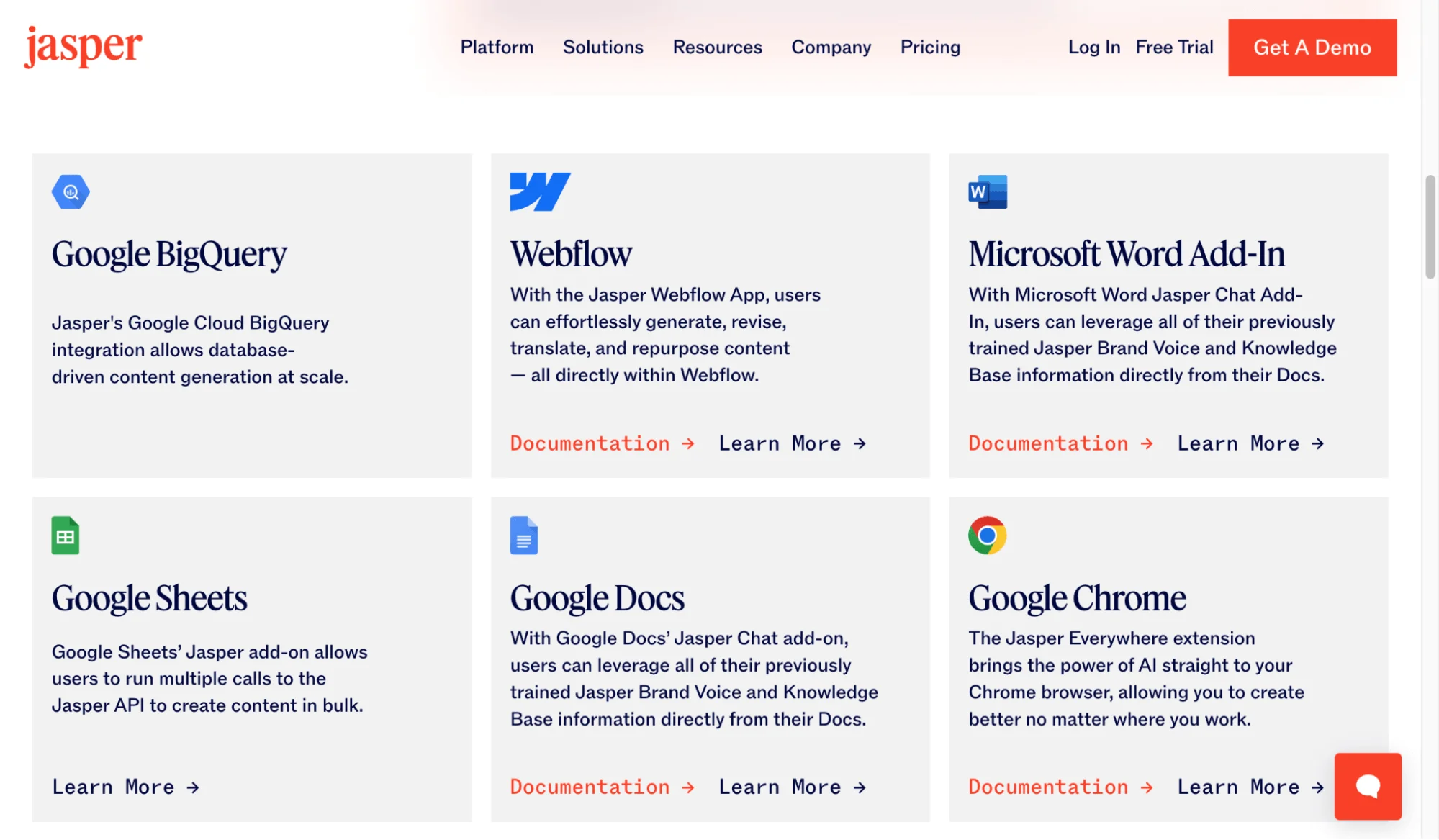
Task: Click the Microsoft Word icon
Action: pyautogui.click(x=988, y=191)
